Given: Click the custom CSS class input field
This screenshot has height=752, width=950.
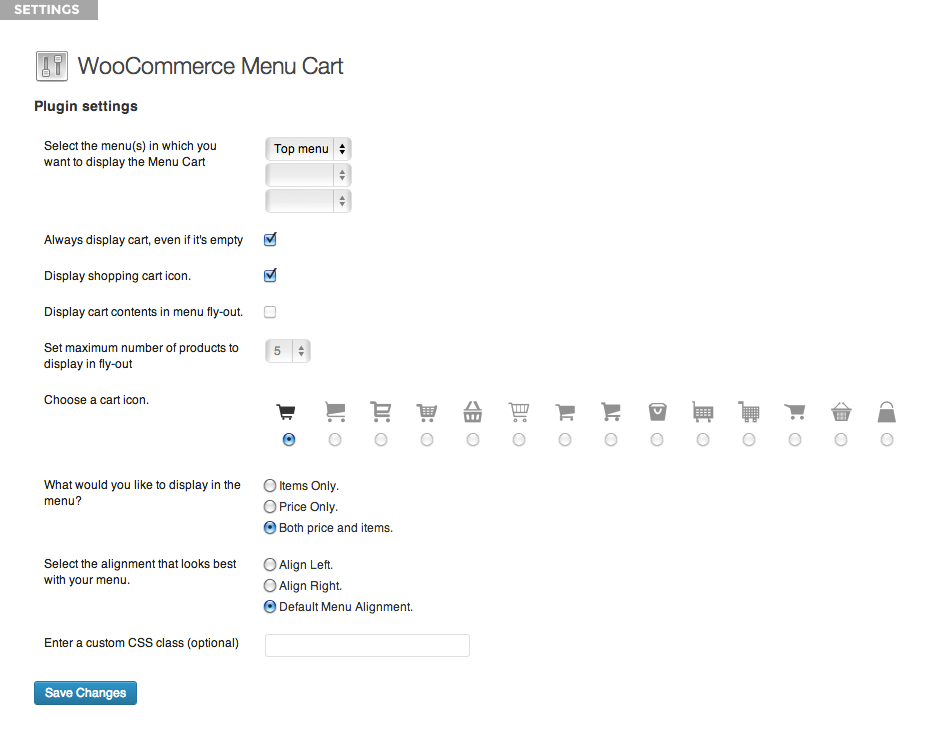Looking at the screenshot, I should coord(366,645).
